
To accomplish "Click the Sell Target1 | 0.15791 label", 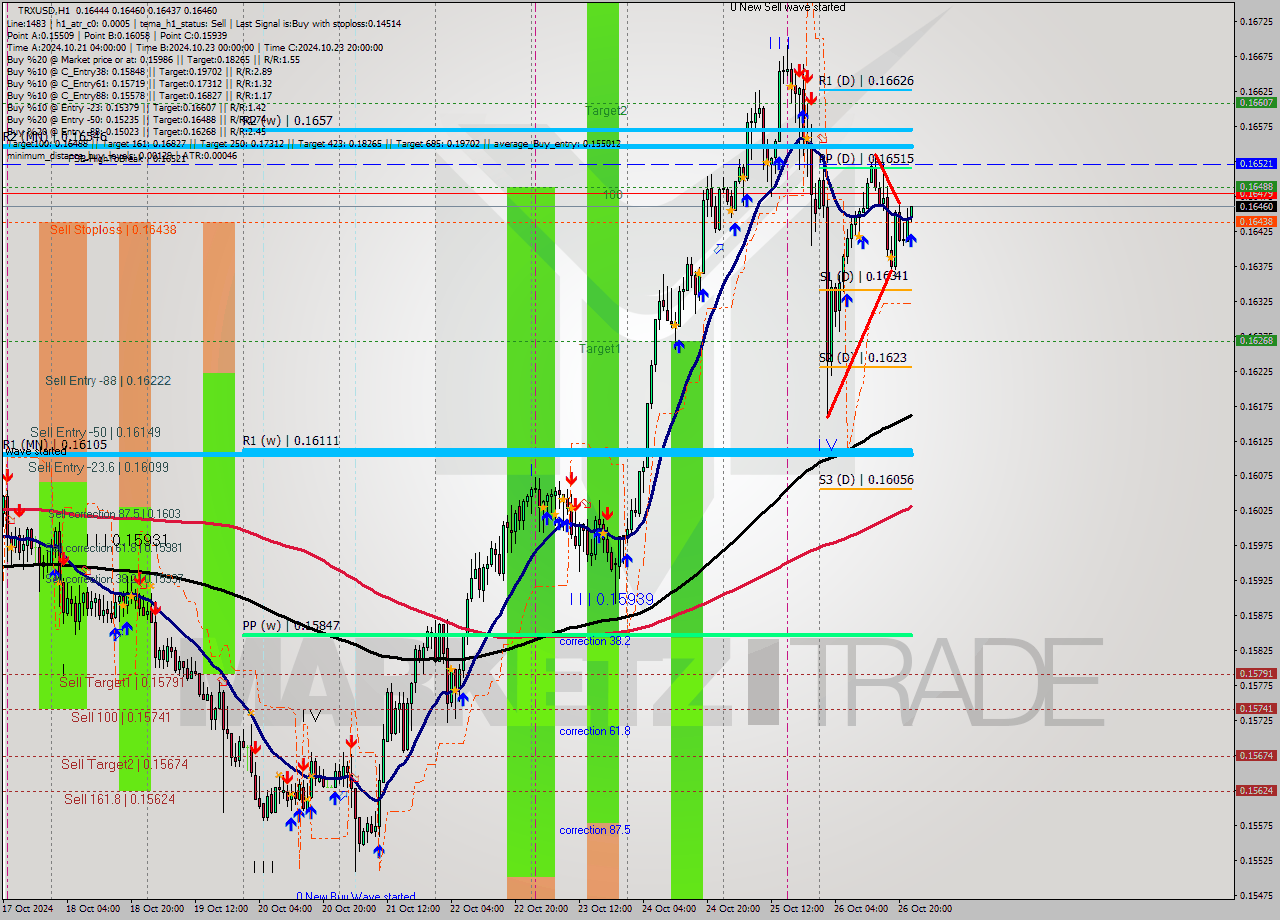I will tap(121, 682).
